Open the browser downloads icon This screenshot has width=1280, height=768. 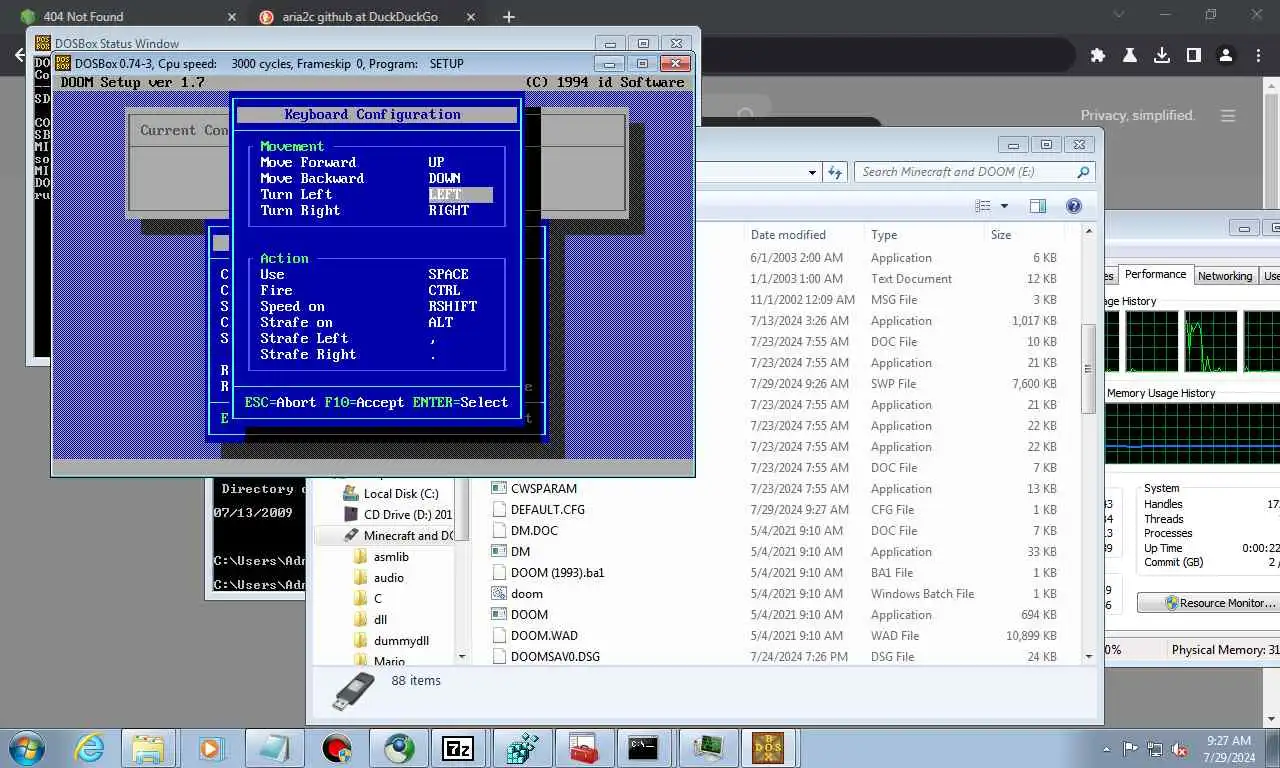(x=1161, y=55)
